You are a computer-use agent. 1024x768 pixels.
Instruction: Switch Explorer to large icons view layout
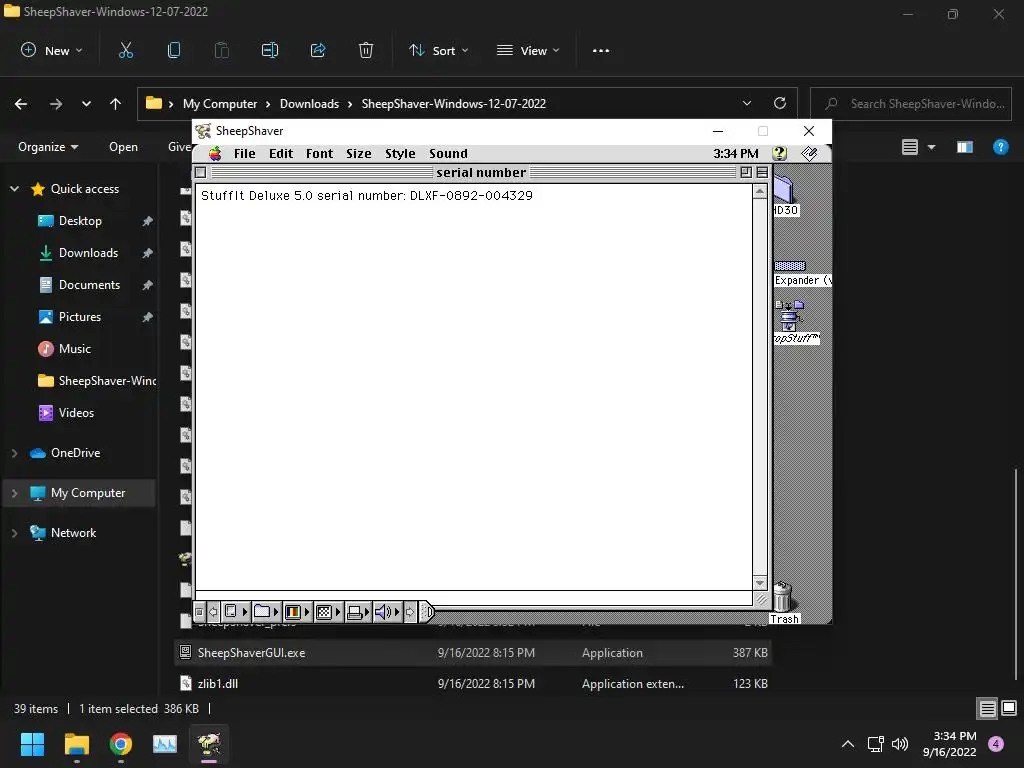(1009, 709)
